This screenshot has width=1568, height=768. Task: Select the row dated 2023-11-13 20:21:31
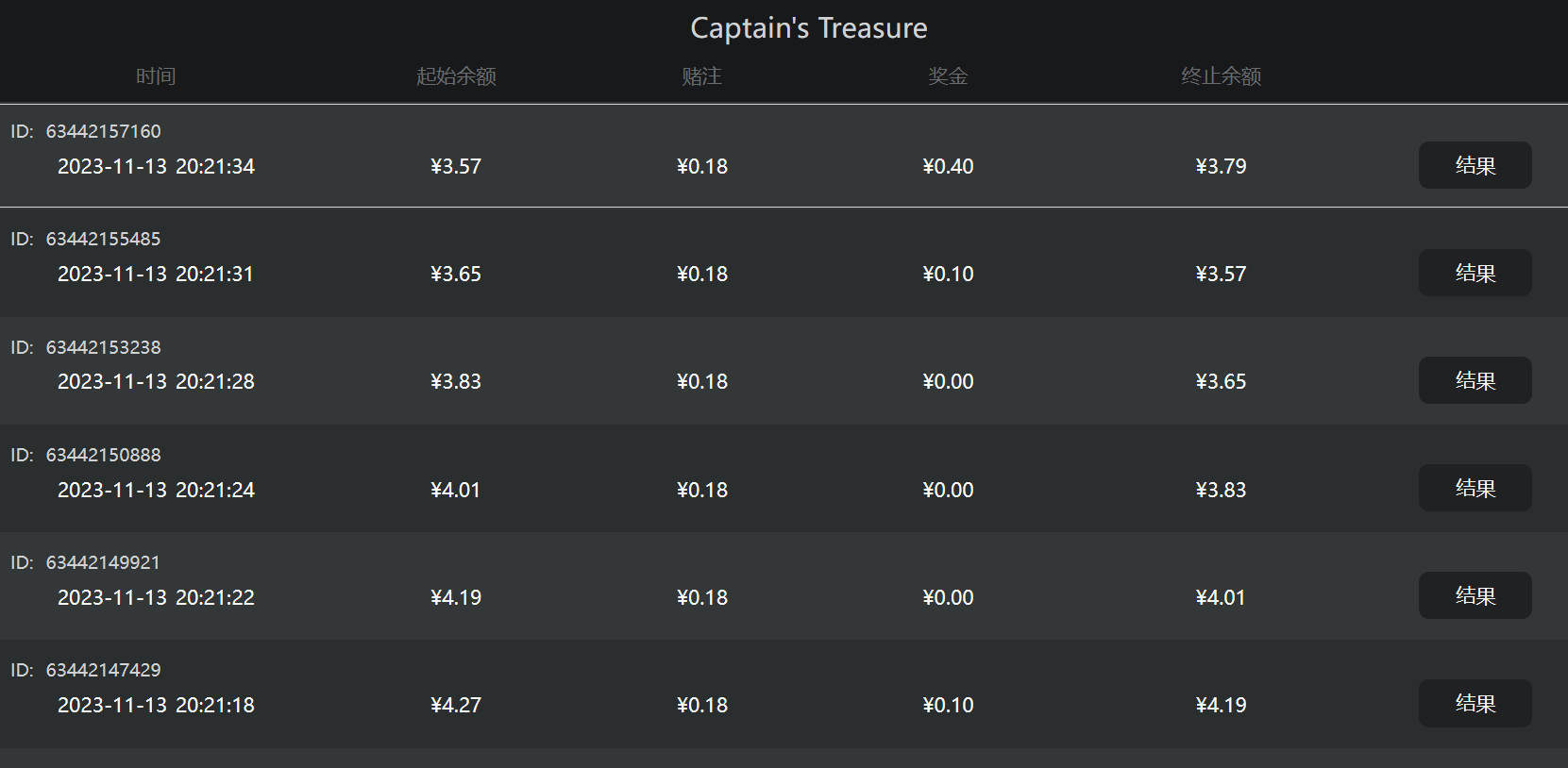pos(784,262)
